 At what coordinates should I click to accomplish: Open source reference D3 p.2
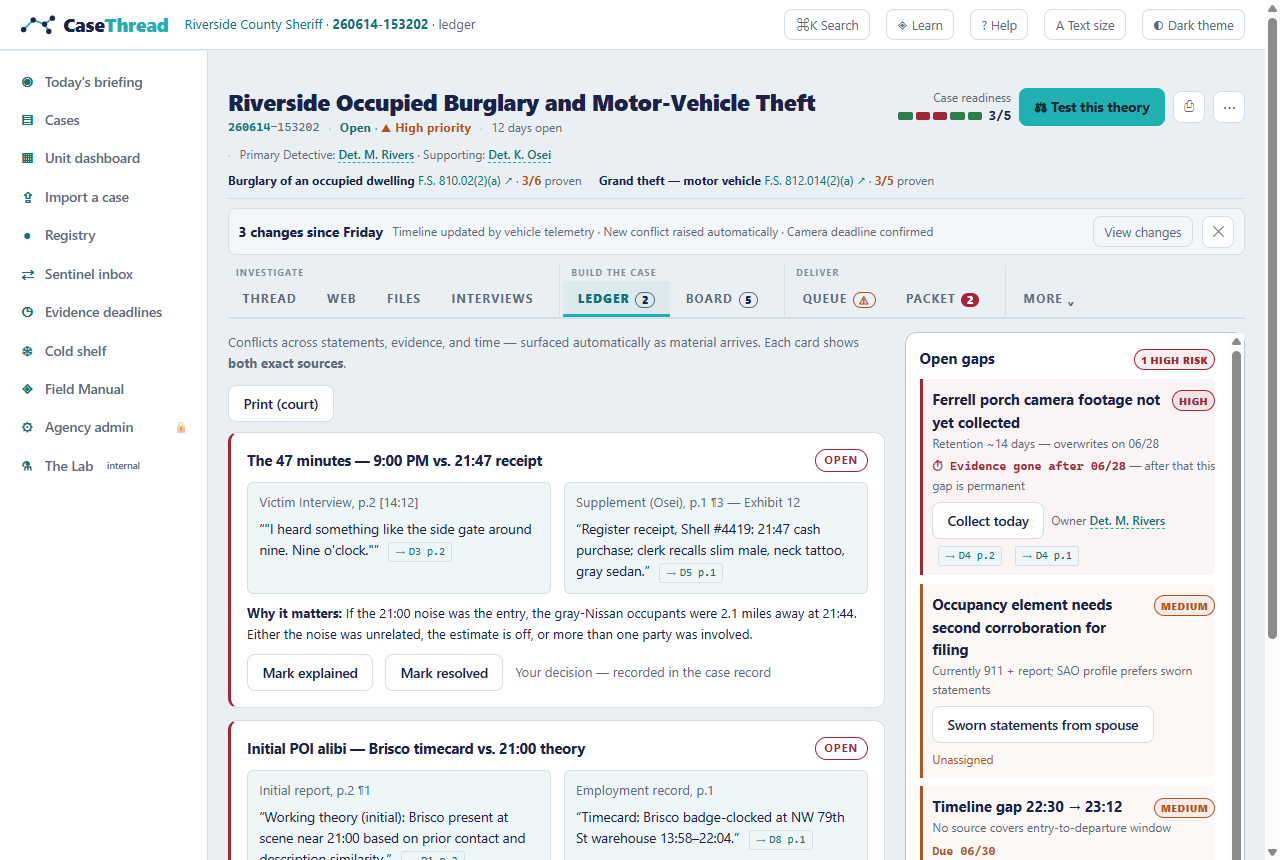coord(421,551)
